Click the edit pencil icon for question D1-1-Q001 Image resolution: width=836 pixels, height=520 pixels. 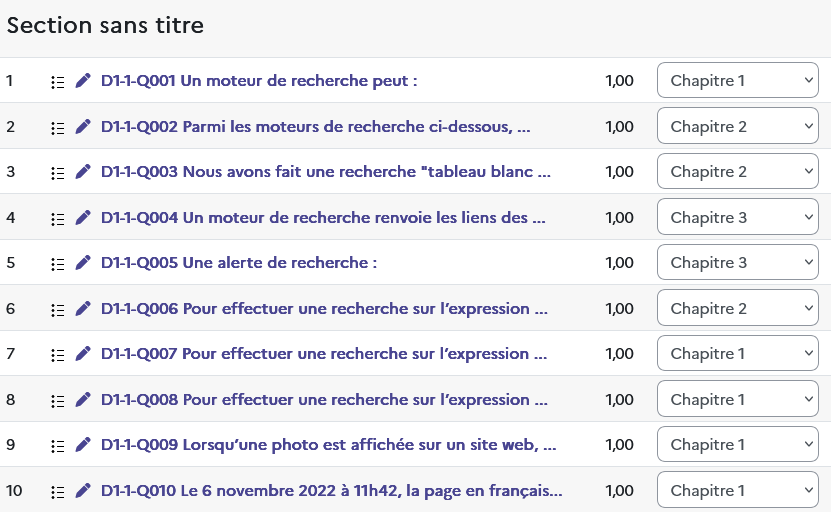83,81
